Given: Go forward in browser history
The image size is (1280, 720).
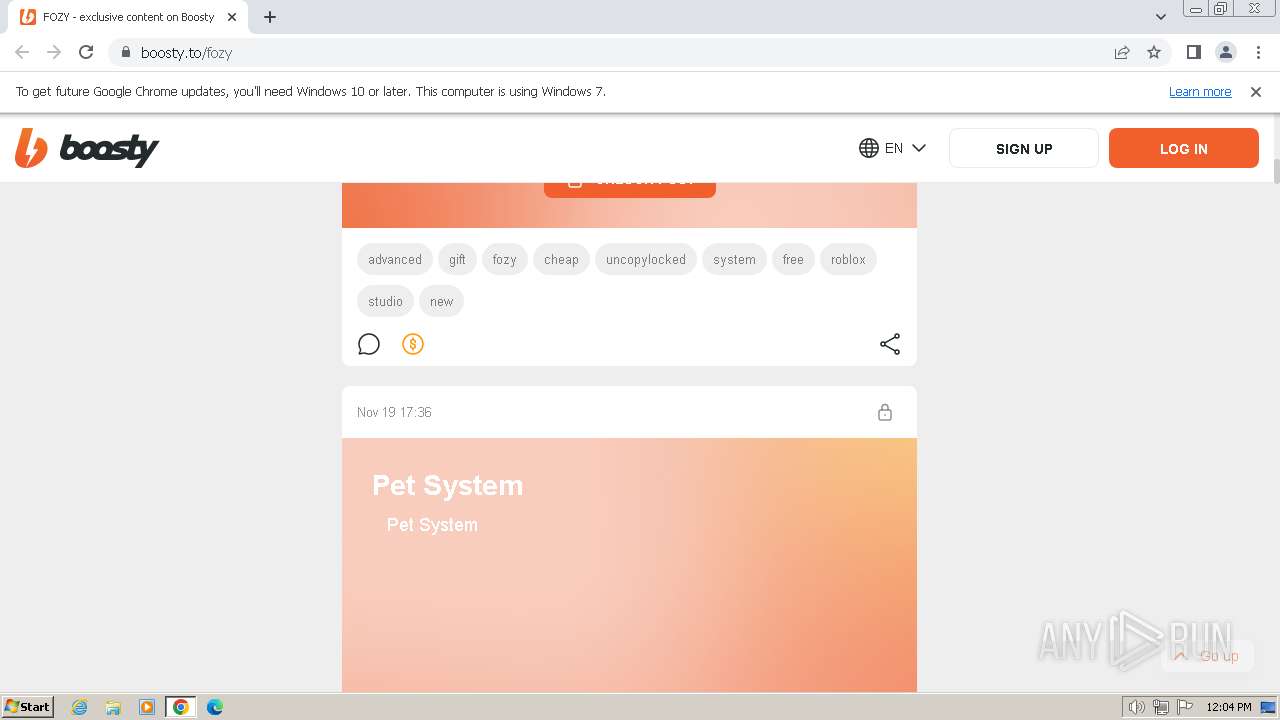Looking at the screenshot, I should pos(54,52).
